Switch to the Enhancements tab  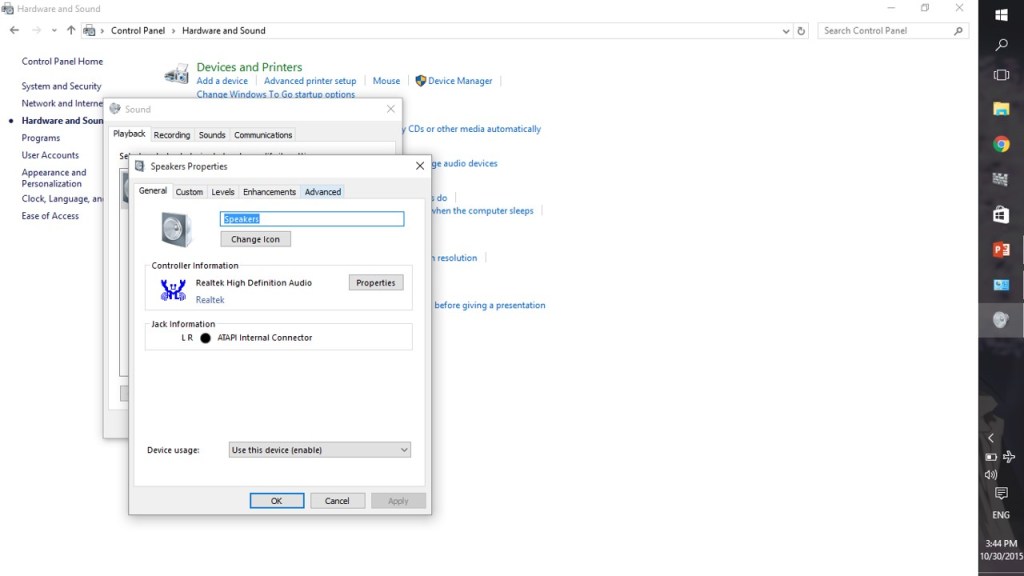[x=269, y=192]
